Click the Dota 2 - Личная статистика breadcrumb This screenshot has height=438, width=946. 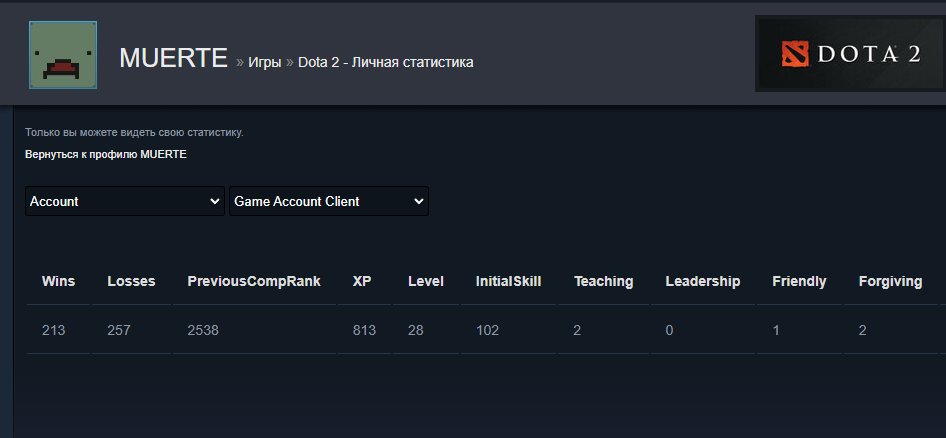point(386,62)
